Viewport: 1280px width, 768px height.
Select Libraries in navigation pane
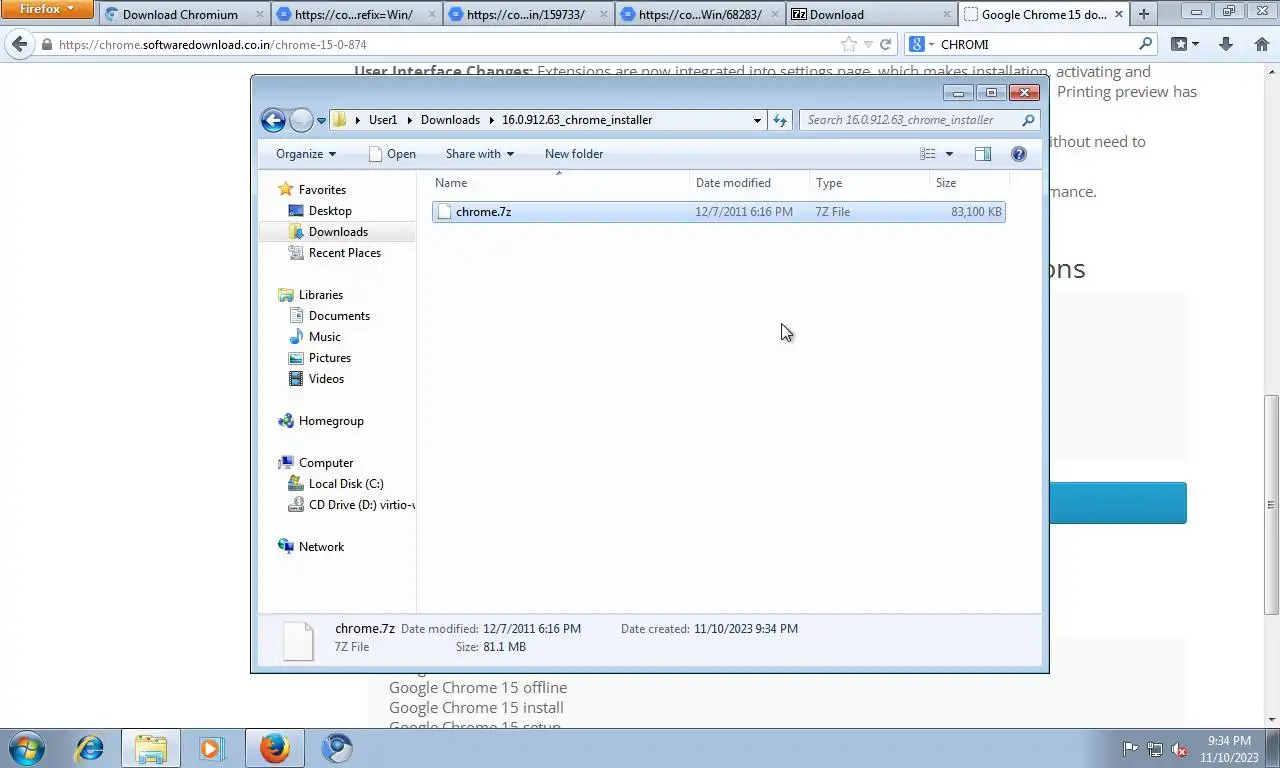320,295
